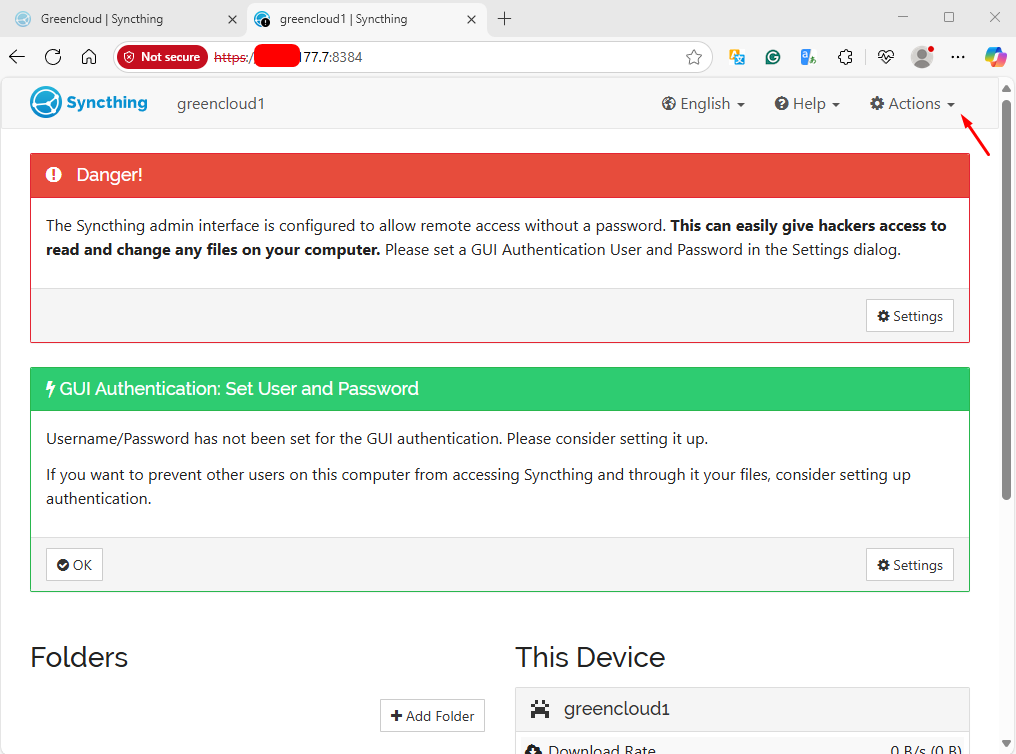Click Settings button in GUI Authentication panel
The width and height of the screenshot is (1016, 754).
[910, 565]
